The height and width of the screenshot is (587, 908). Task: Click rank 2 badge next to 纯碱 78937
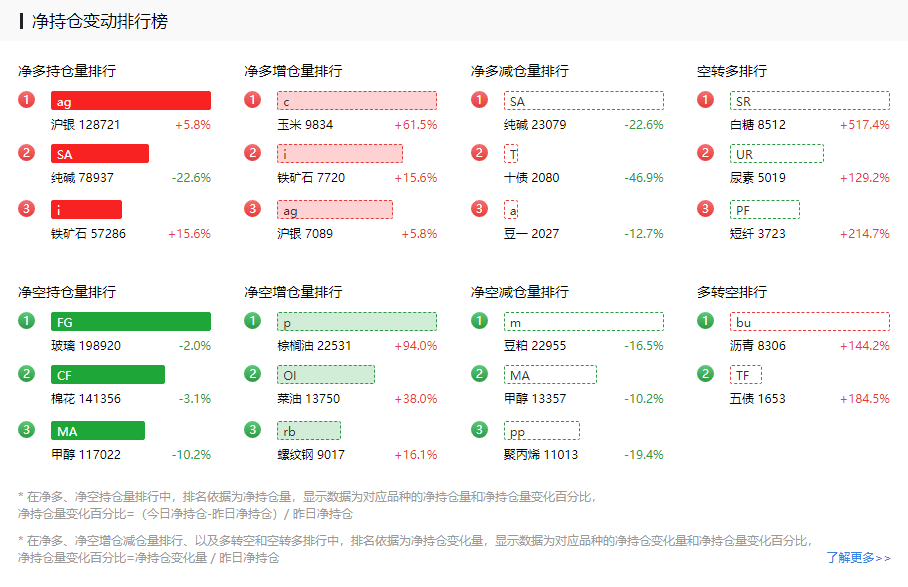pos(26,153)
